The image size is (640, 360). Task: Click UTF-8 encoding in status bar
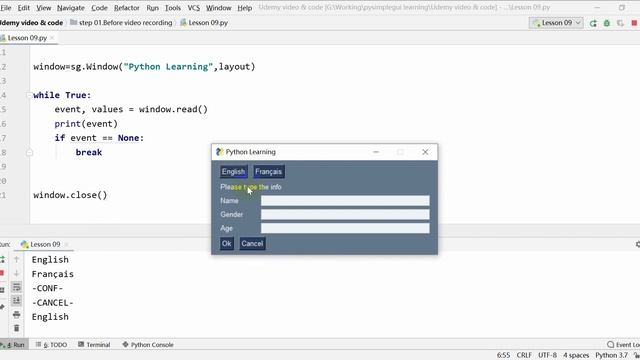[x=547, y=355]
